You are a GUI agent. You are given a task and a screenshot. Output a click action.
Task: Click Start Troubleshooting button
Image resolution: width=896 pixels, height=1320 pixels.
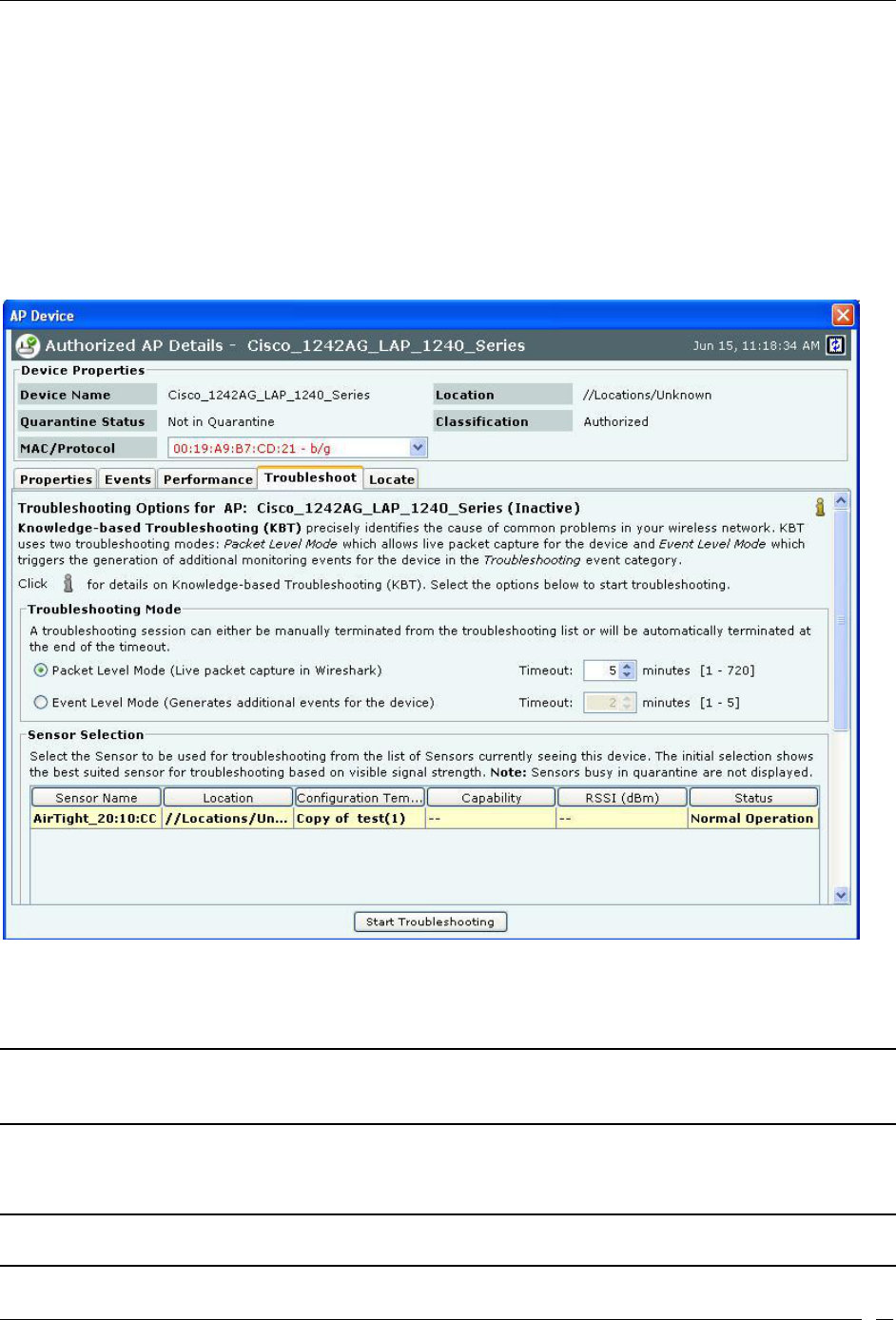tap(430, 922)
